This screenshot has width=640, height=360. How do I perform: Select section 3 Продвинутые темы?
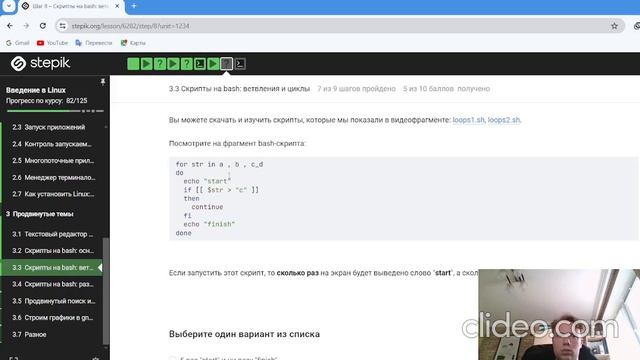point(40,214)
